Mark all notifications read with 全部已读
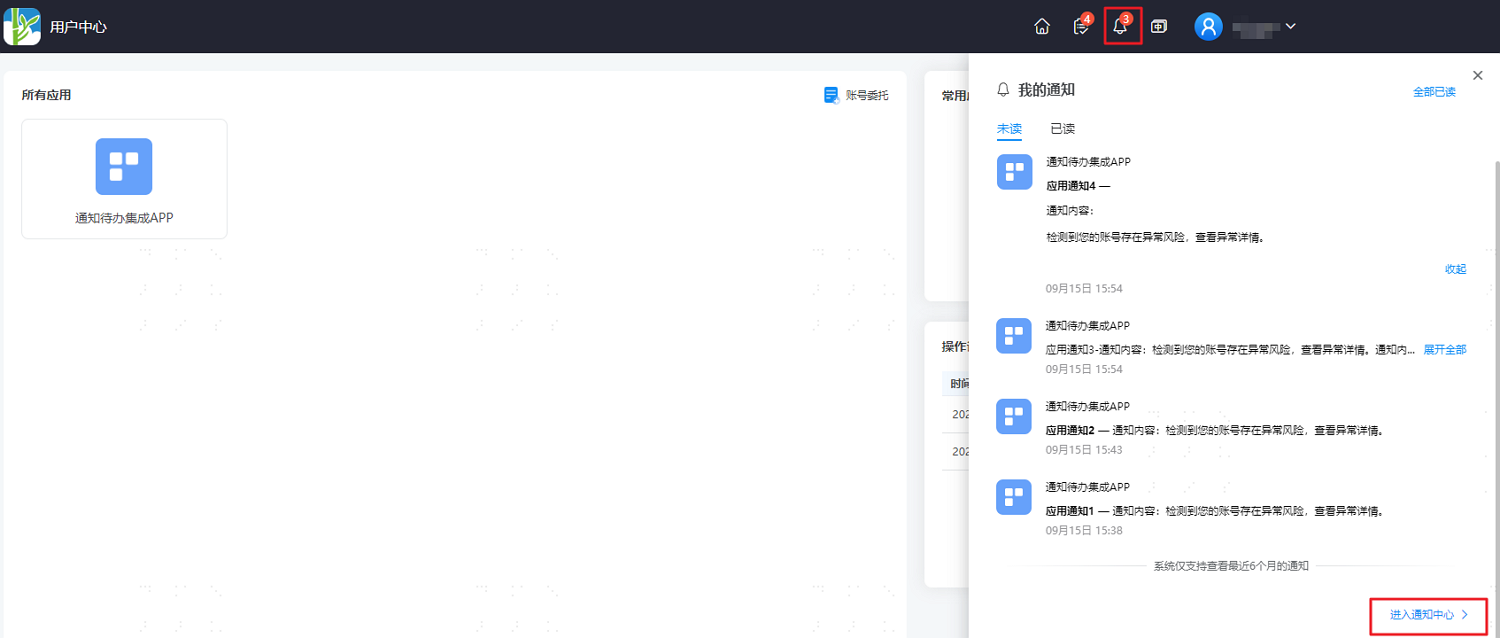Viewport: 1500px width, 638px height. 1434,92
